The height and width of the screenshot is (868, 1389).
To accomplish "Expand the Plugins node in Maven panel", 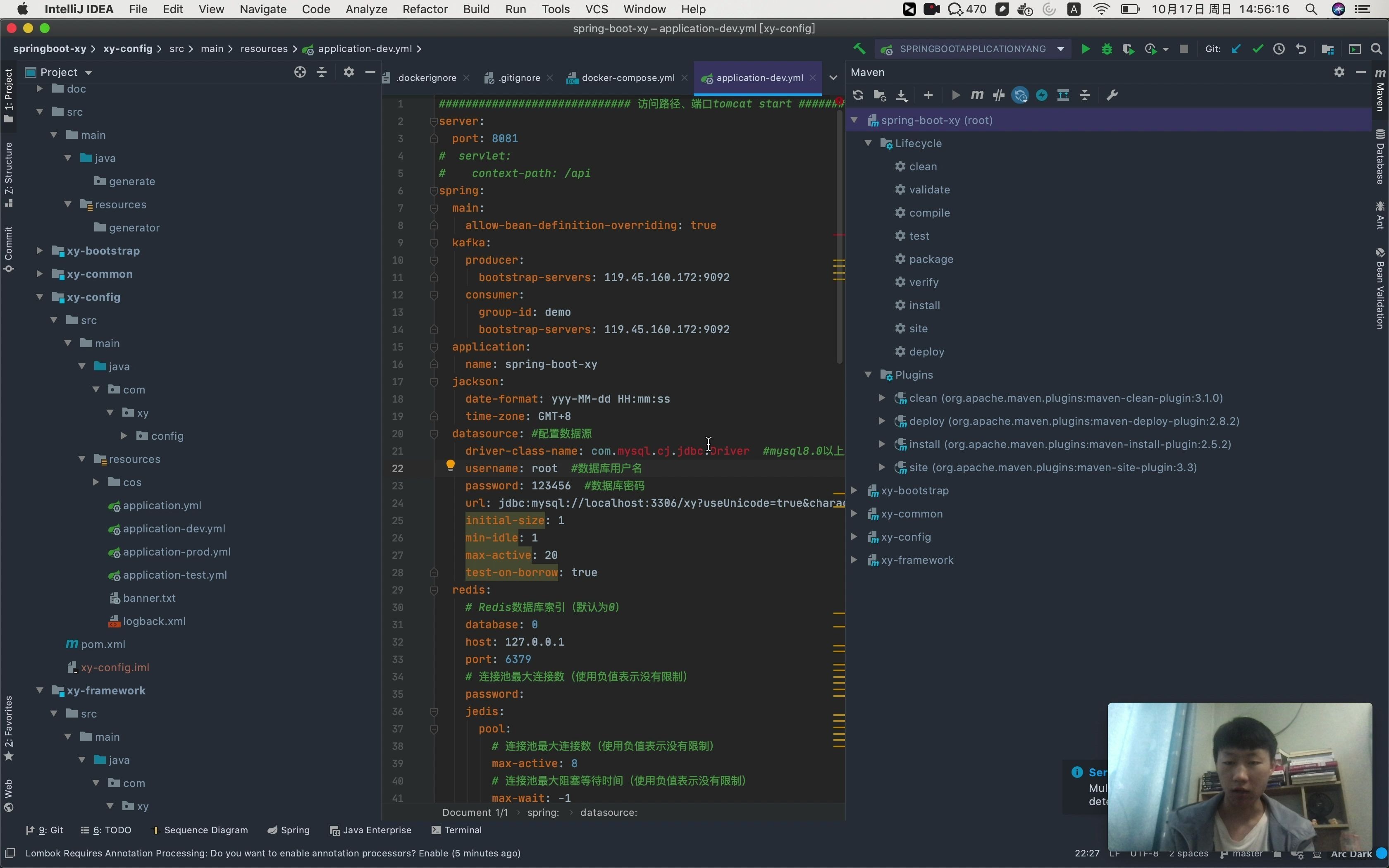I will pos(869,374).
